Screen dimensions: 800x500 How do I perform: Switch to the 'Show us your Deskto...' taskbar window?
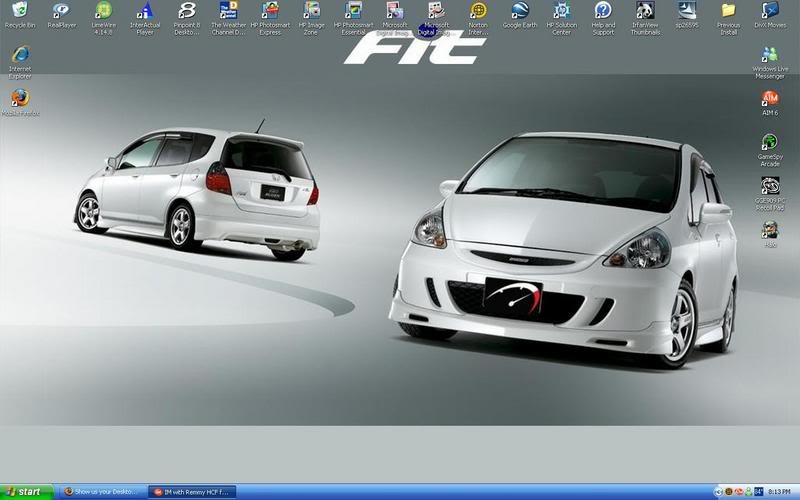pyautogui.click(x=101, y=492)
